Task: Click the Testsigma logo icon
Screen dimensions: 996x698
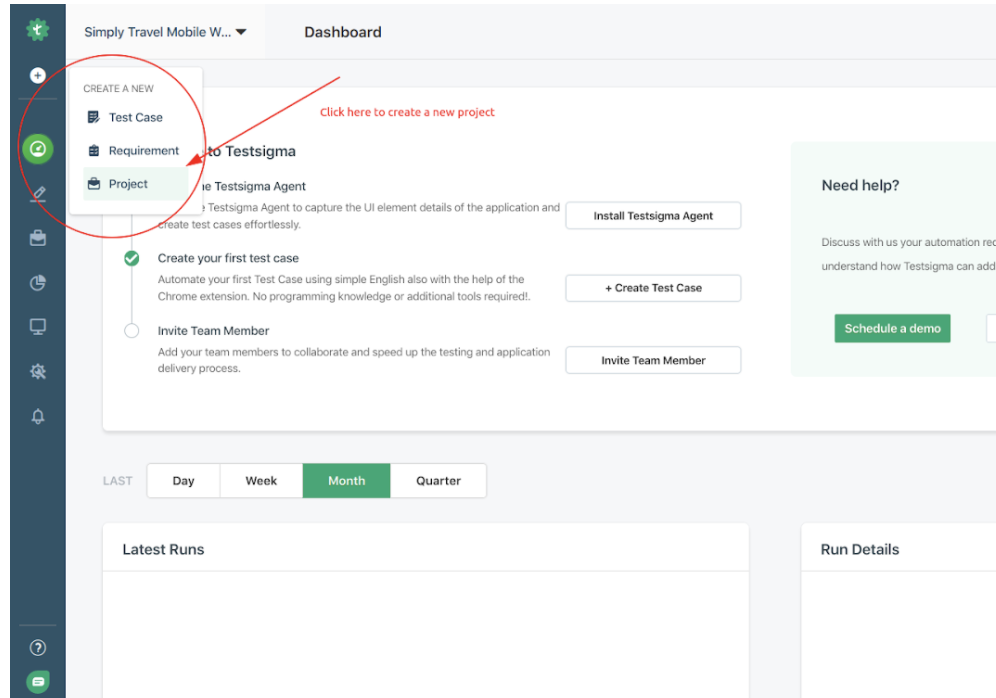Action: [x=37, y=30]
